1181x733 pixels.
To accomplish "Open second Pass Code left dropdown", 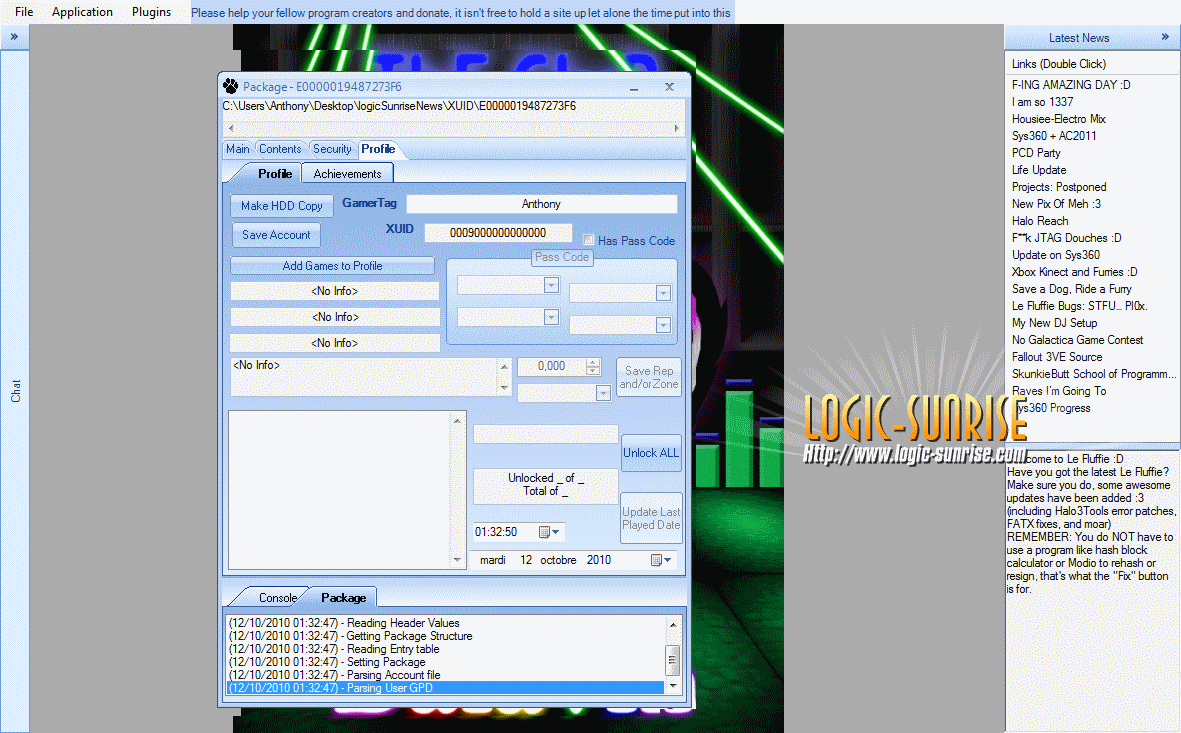I will point(551,317).
